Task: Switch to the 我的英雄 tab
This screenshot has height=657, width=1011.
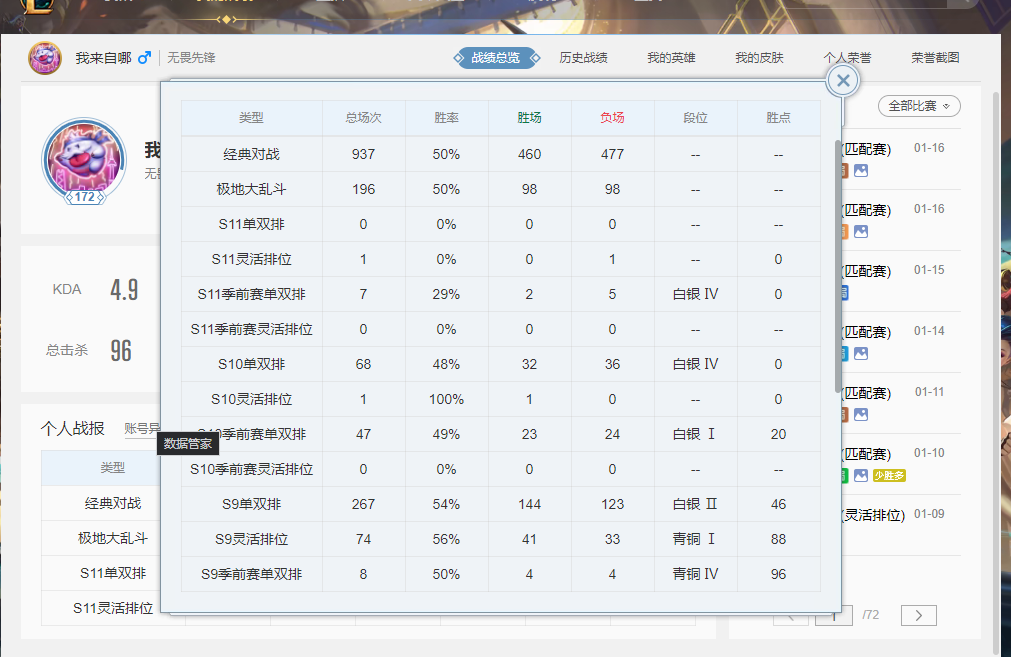Action: [671, 58]
